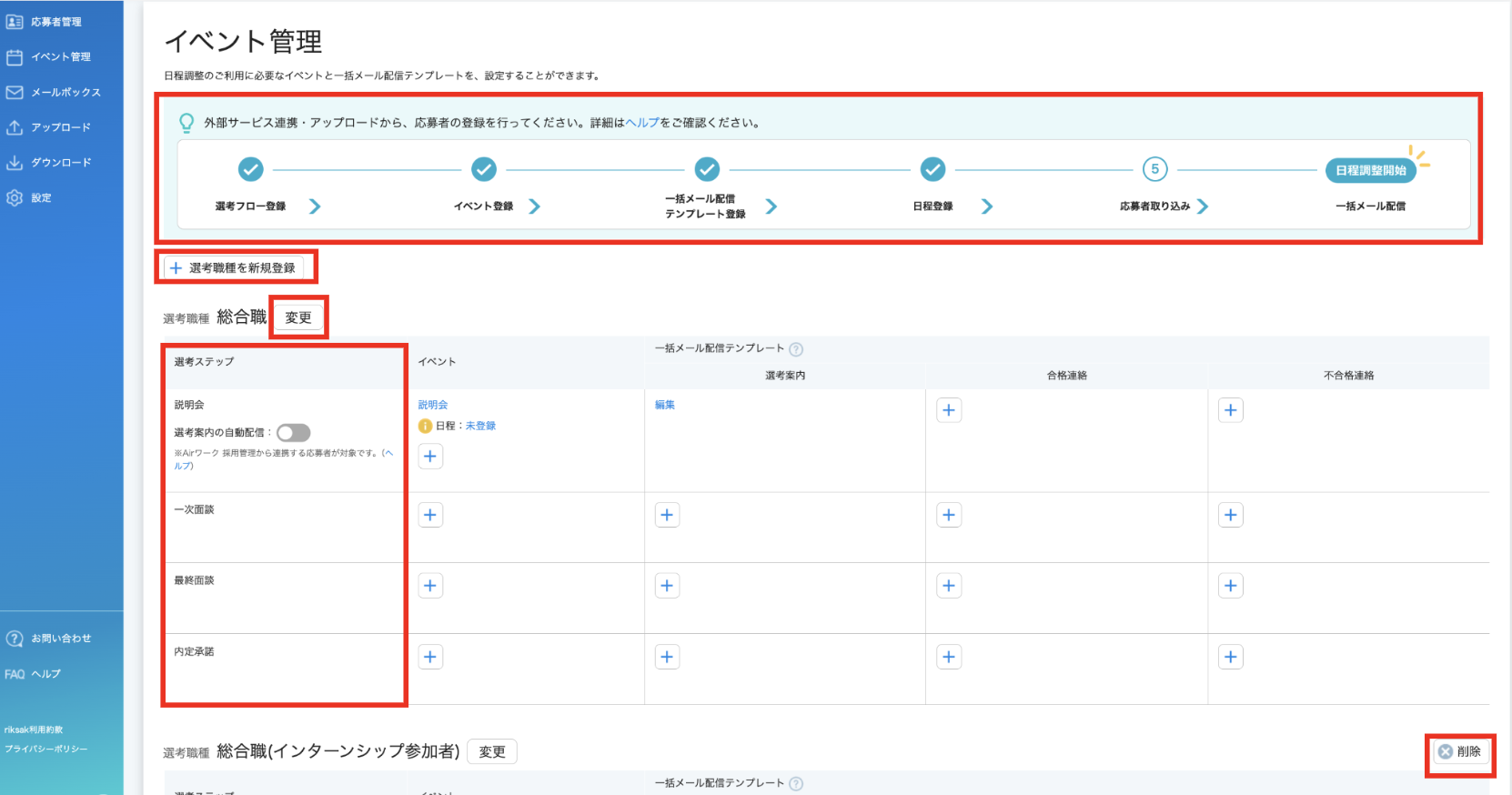Click the chevron next to 応募者取り込み

(1203, 206)
